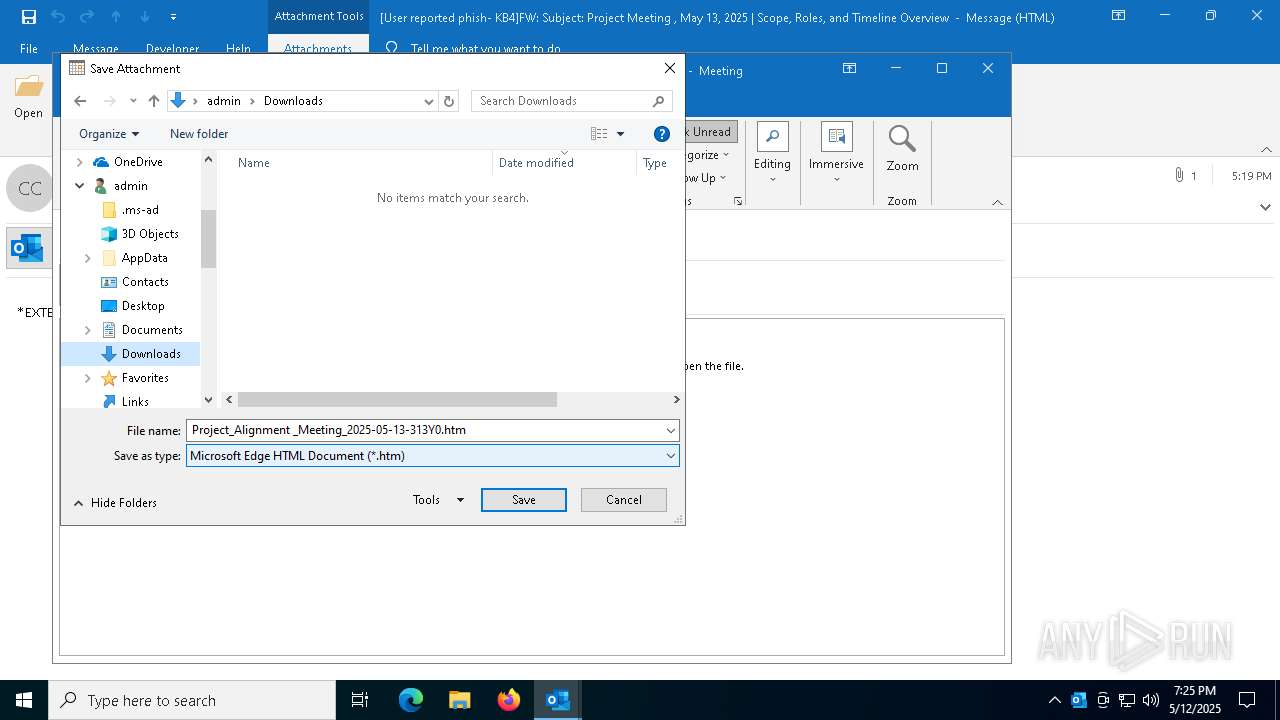The image size is (1280, 720).
Task: Select the Downloads folder in tree
Action: click(151, 354)
